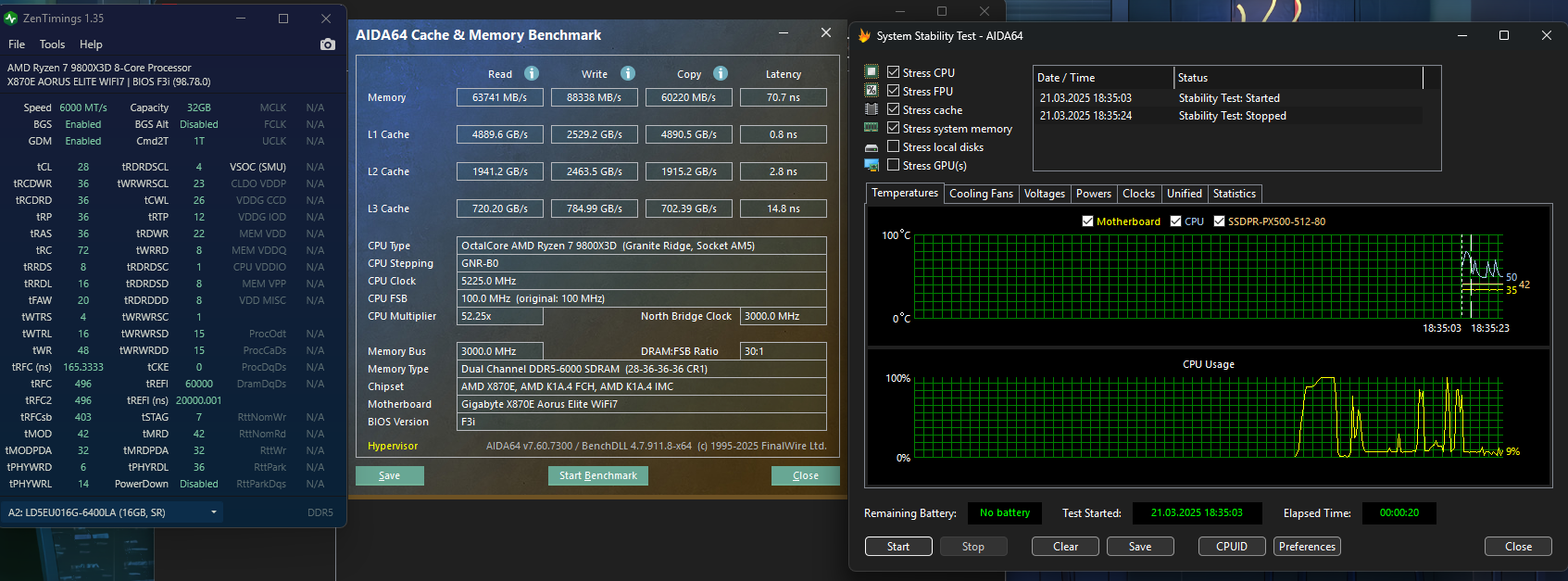Switch to the Voltages tab
Viewport: 1568px width, 581px height.
click(1044, 194)
